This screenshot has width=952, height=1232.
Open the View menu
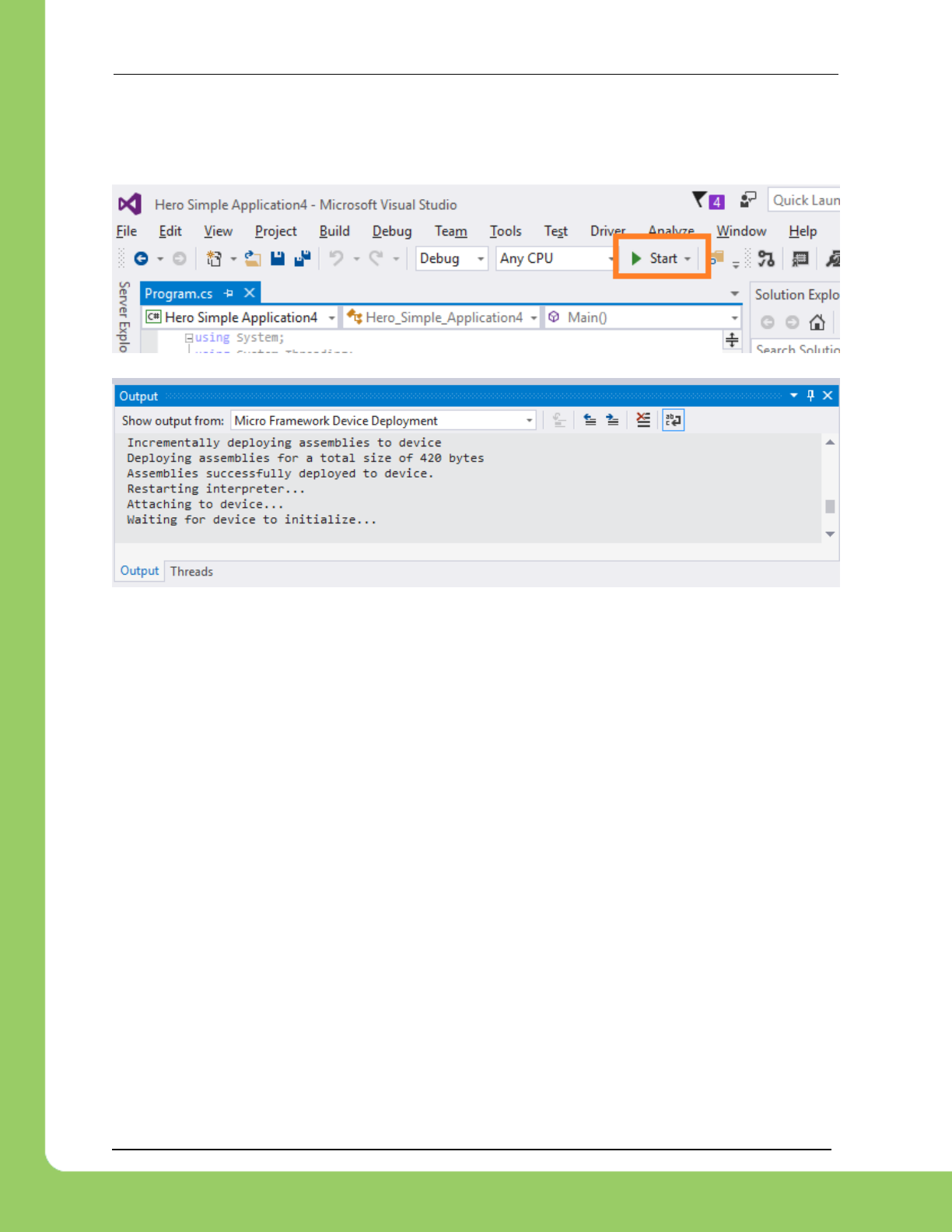[219, 231]
